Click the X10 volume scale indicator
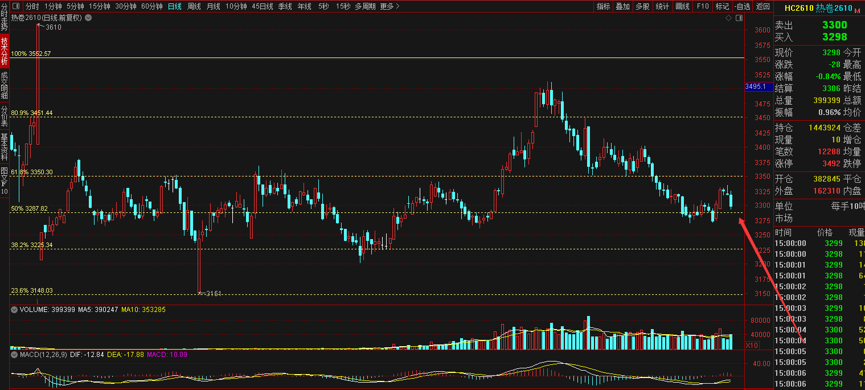 click(x=751, y=345)
